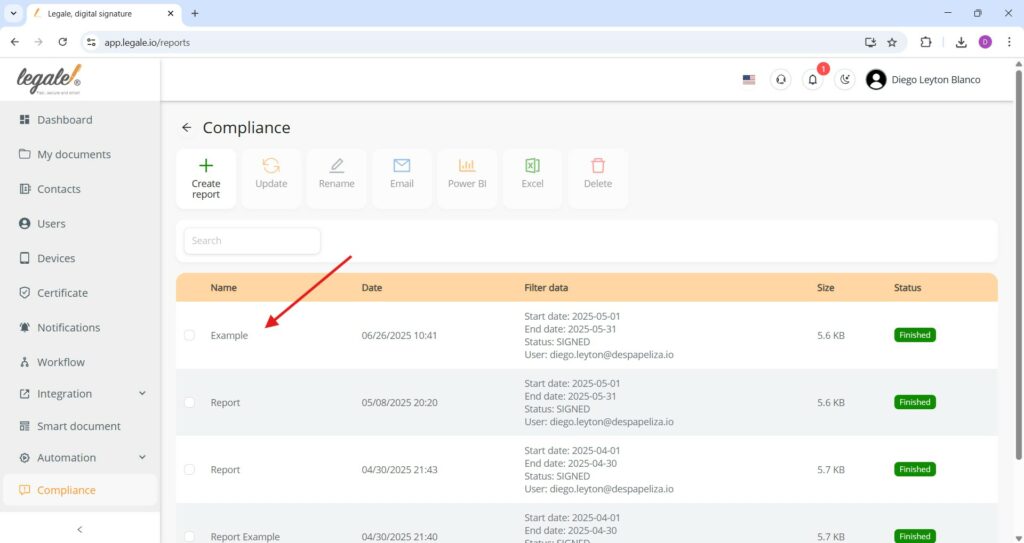Click the Finished badge on the 05/08/2025 row
Image resolution: width=1024 pixels, height=543 pixels.
click(914, 403)
